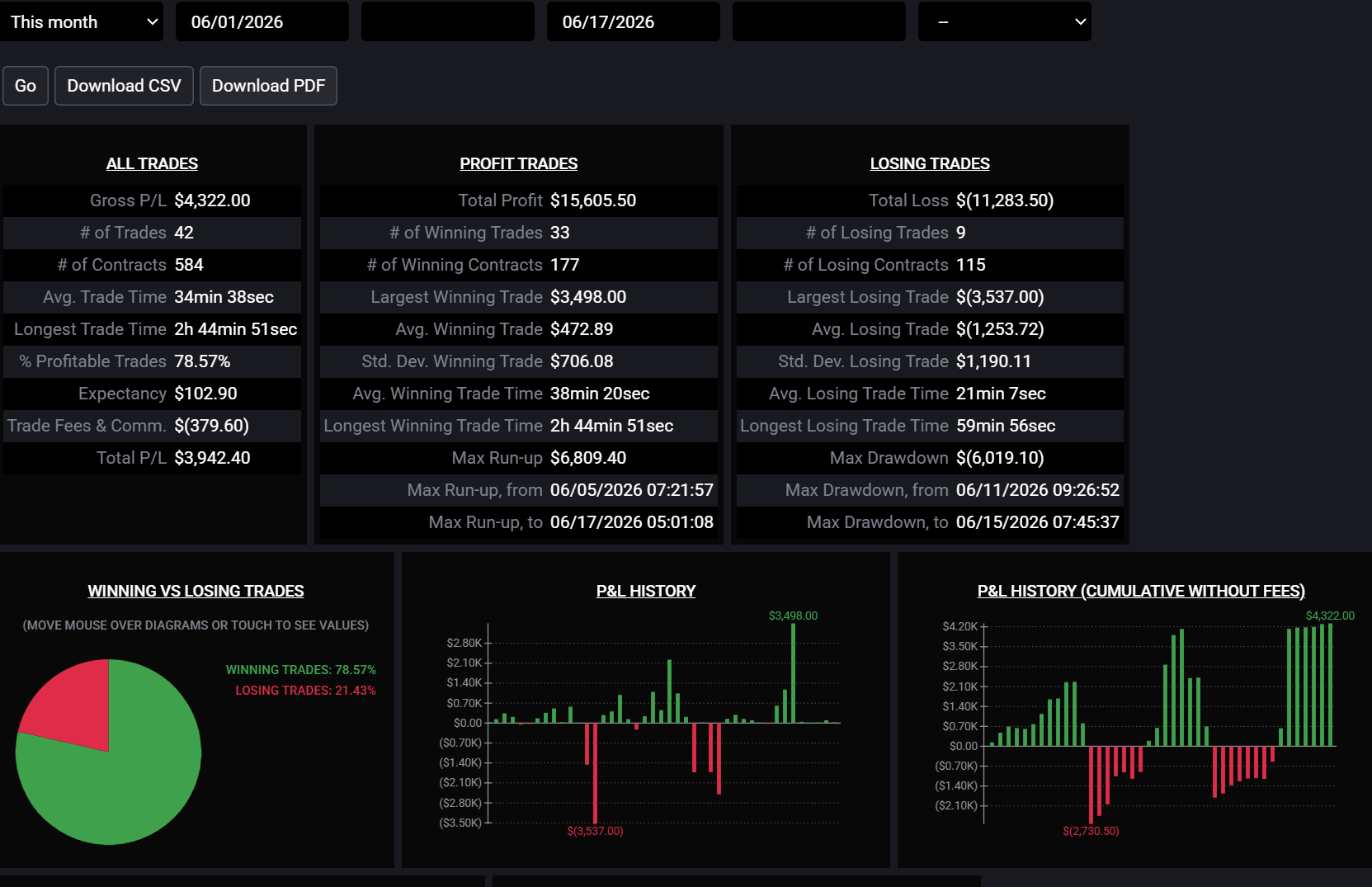Screen dimensions: 1372x887
Task: Click the ALL TRADES heading
Action: (x=152, y=163)
